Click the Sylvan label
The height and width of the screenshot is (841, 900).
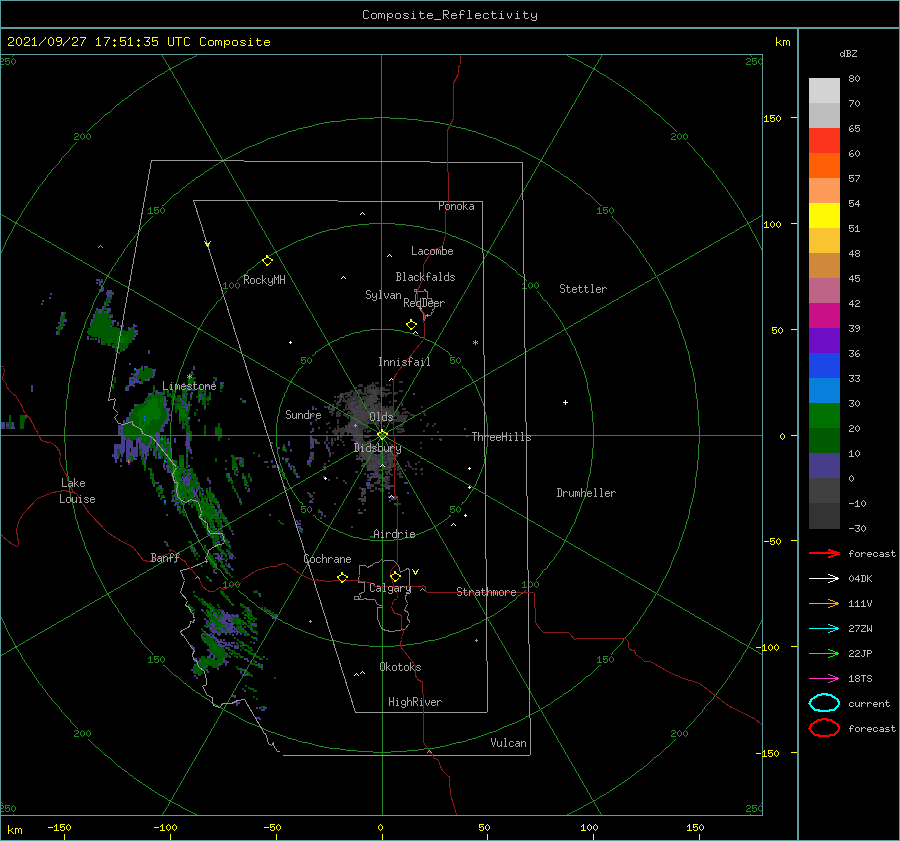point(383,295)
